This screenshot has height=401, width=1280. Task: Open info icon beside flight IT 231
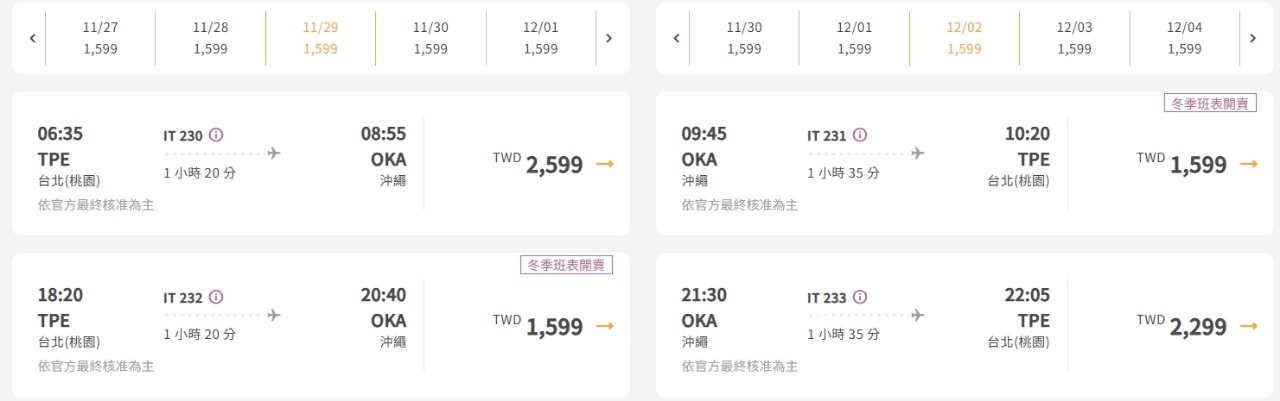pyautogui.click(x=860, y=135)
